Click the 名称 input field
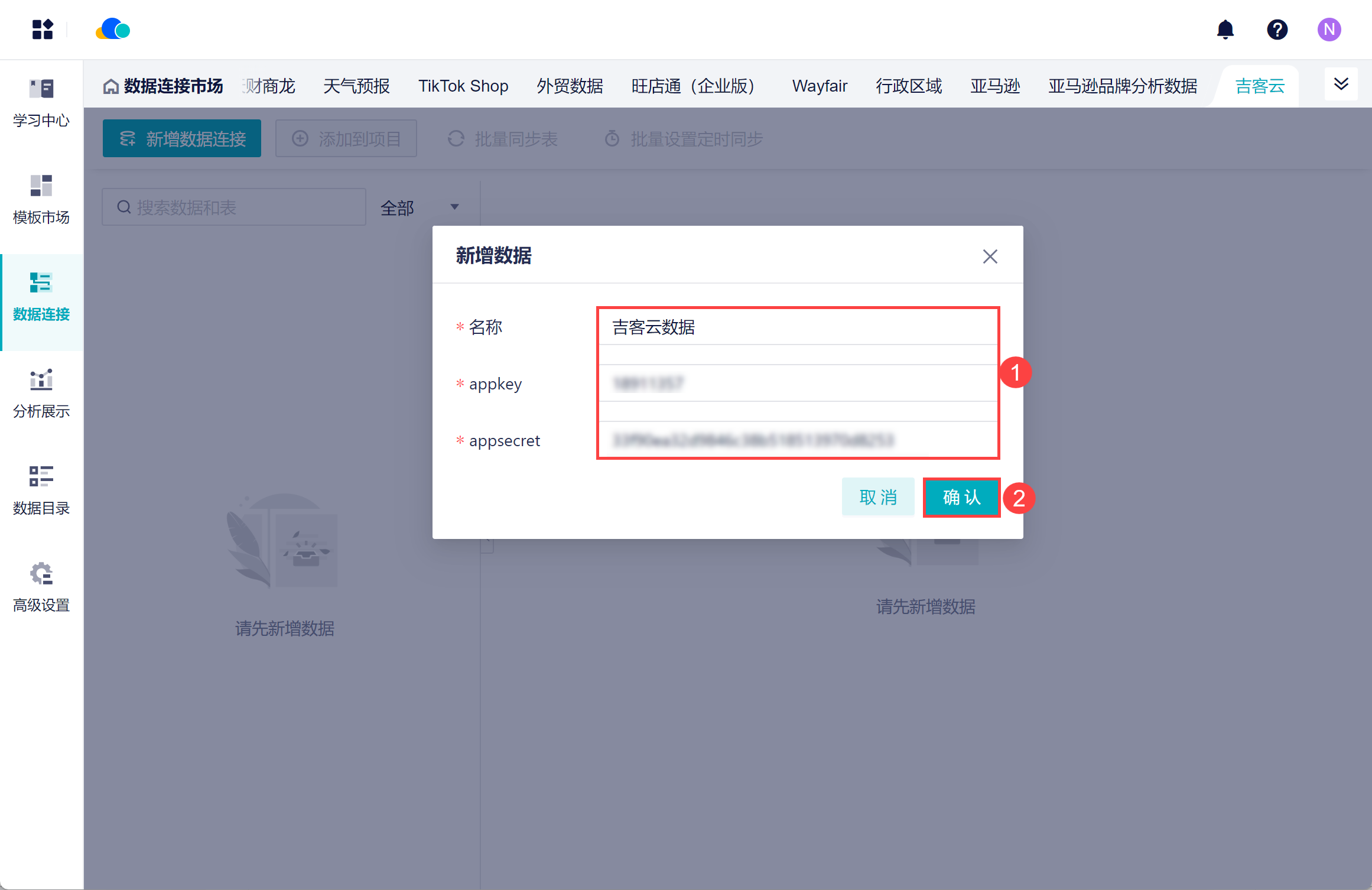 (x=798, y=327)
